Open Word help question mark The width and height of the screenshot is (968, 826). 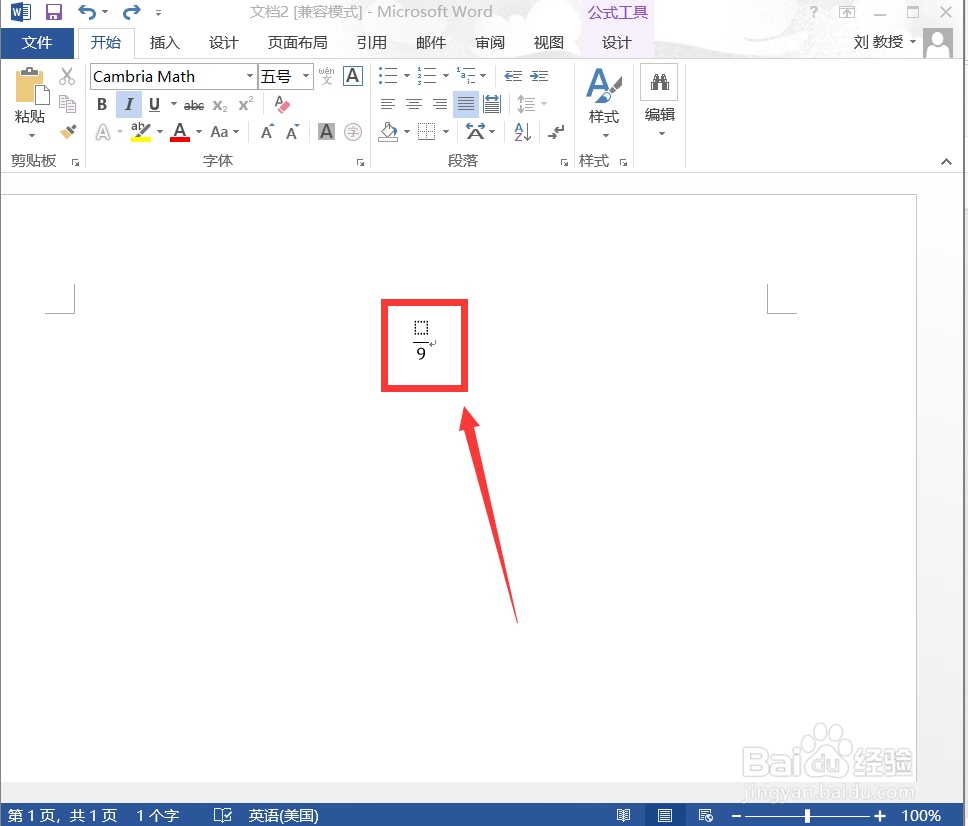[814, 12]
